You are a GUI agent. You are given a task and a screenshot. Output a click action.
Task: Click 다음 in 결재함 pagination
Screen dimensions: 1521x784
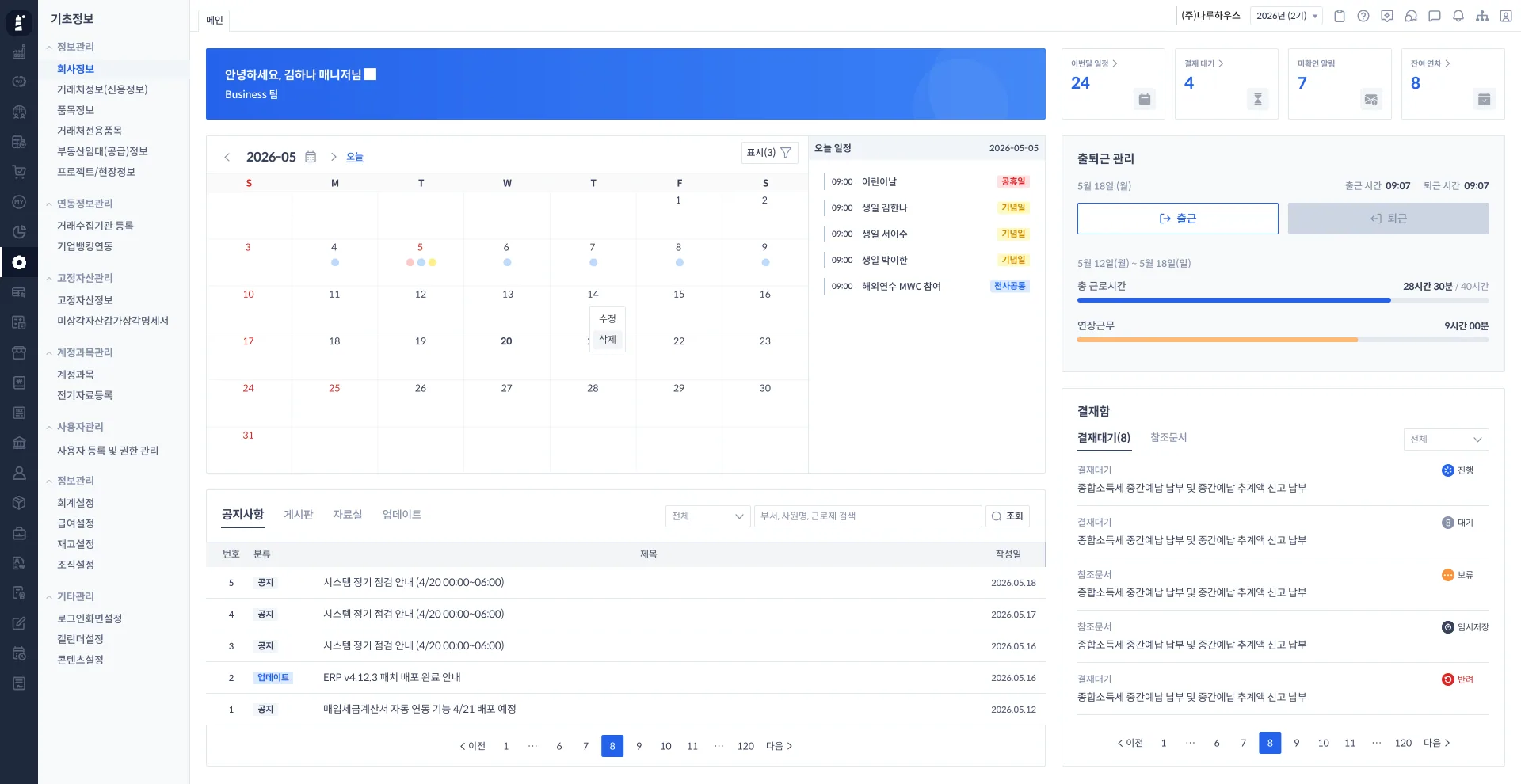click(1437, 743)
